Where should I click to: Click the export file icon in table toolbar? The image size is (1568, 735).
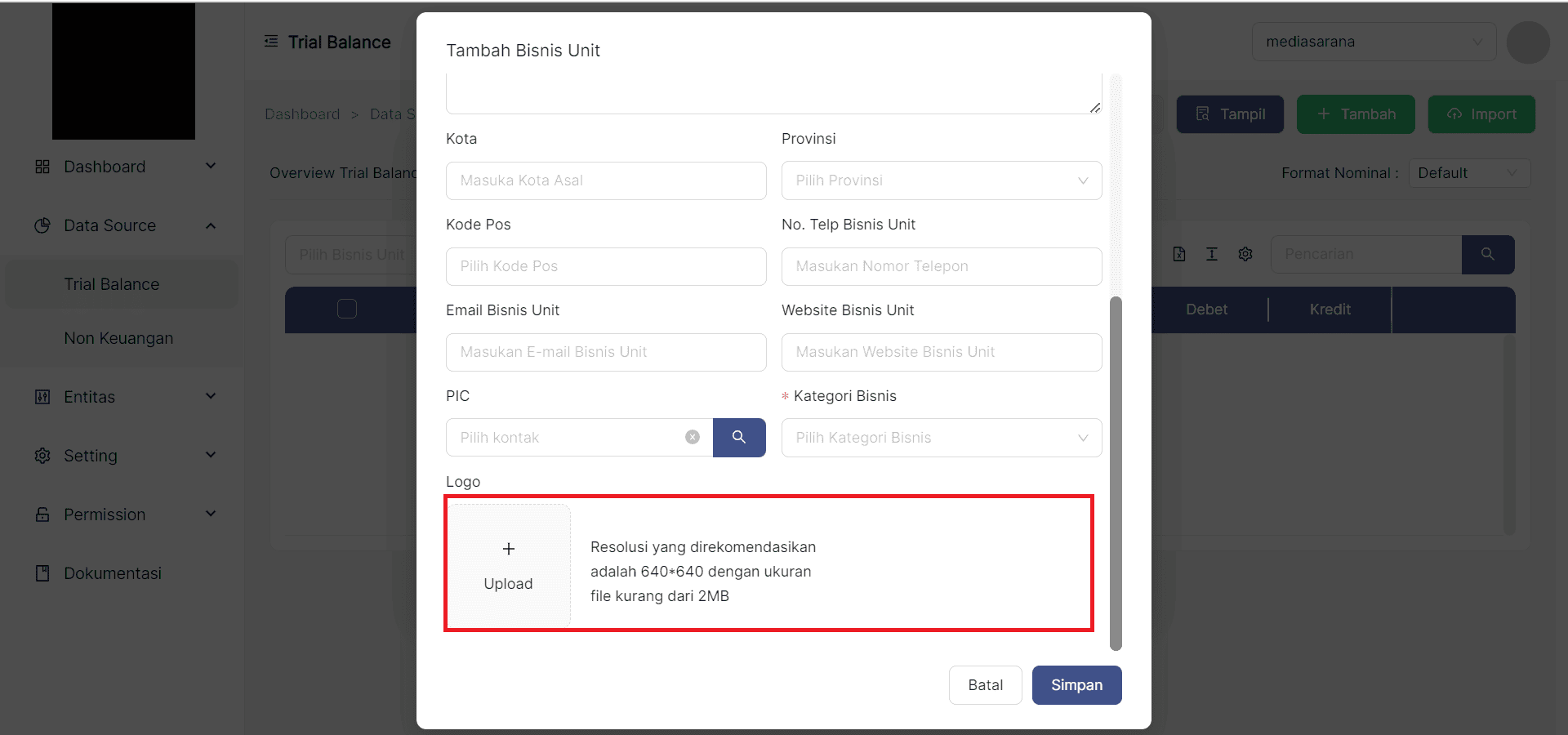1179,254
